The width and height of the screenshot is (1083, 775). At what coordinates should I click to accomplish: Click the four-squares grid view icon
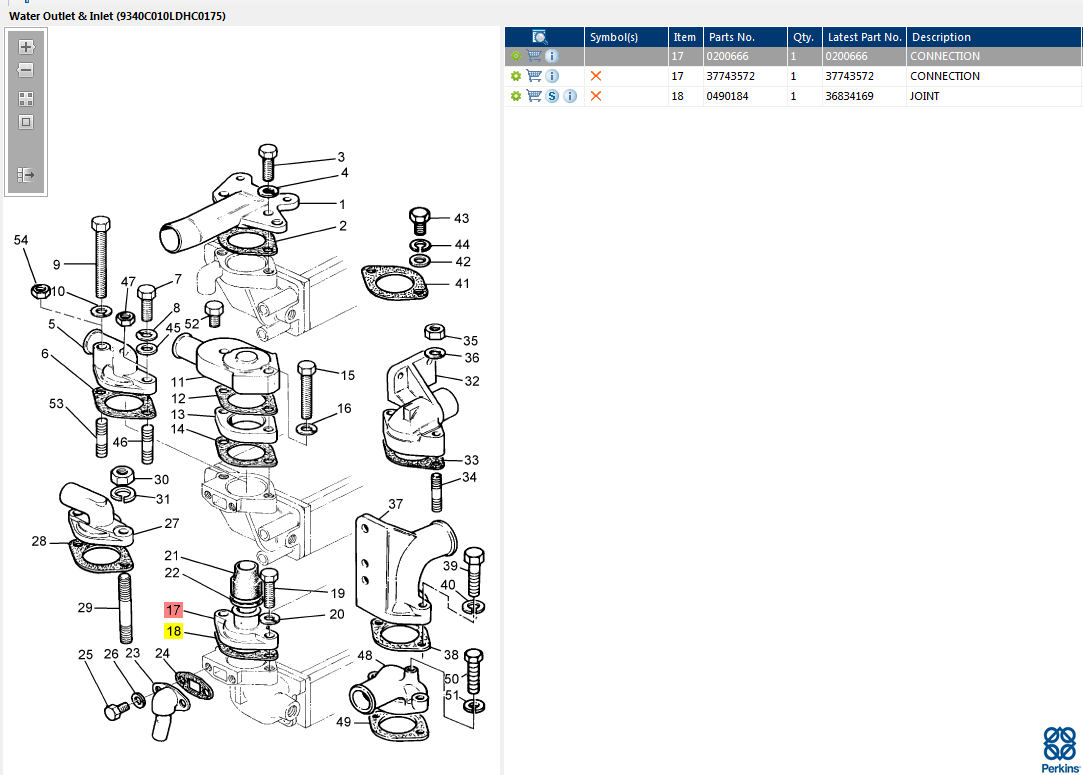point(26,99)
